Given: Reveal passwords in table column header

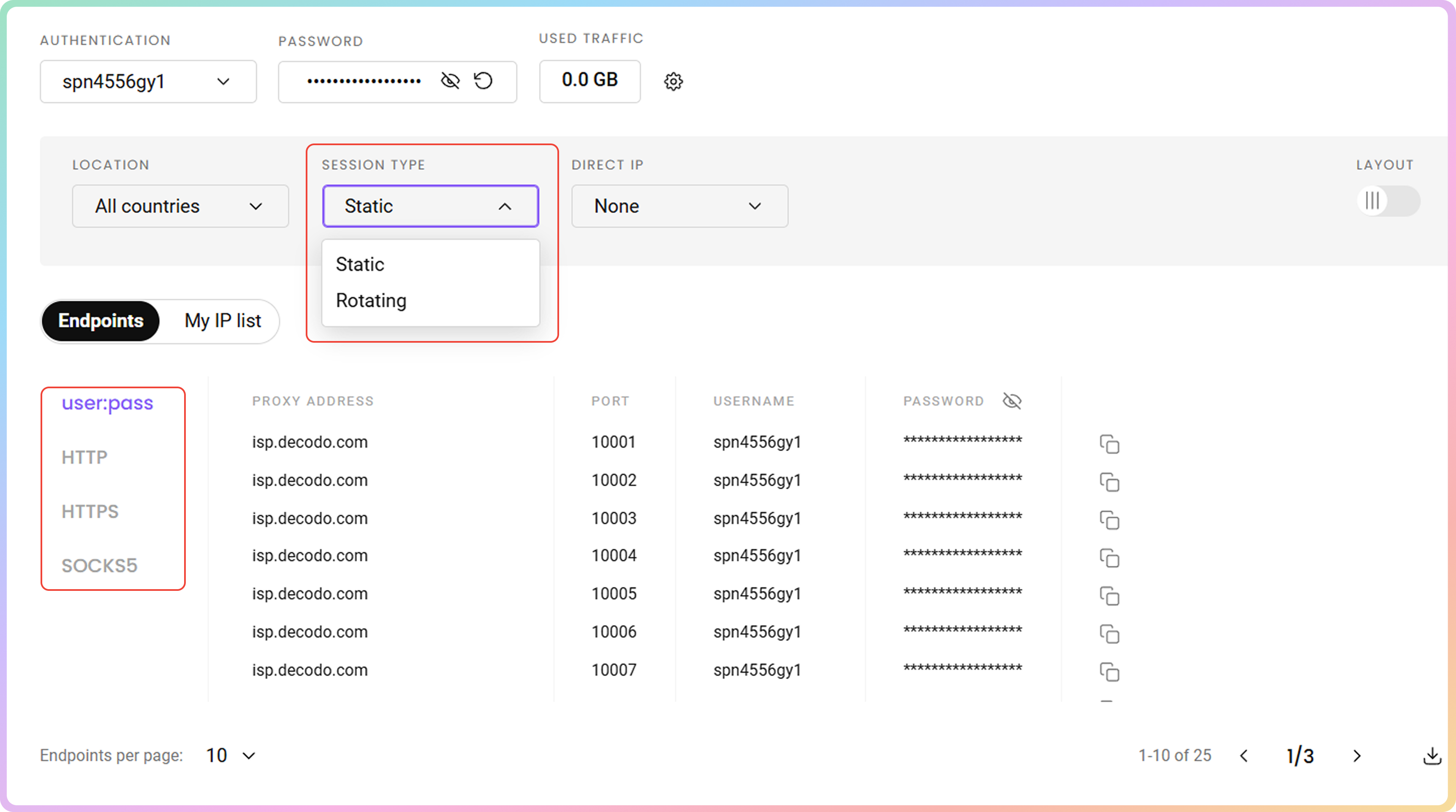Looking at the screenshot, I should click(1012, 401).
